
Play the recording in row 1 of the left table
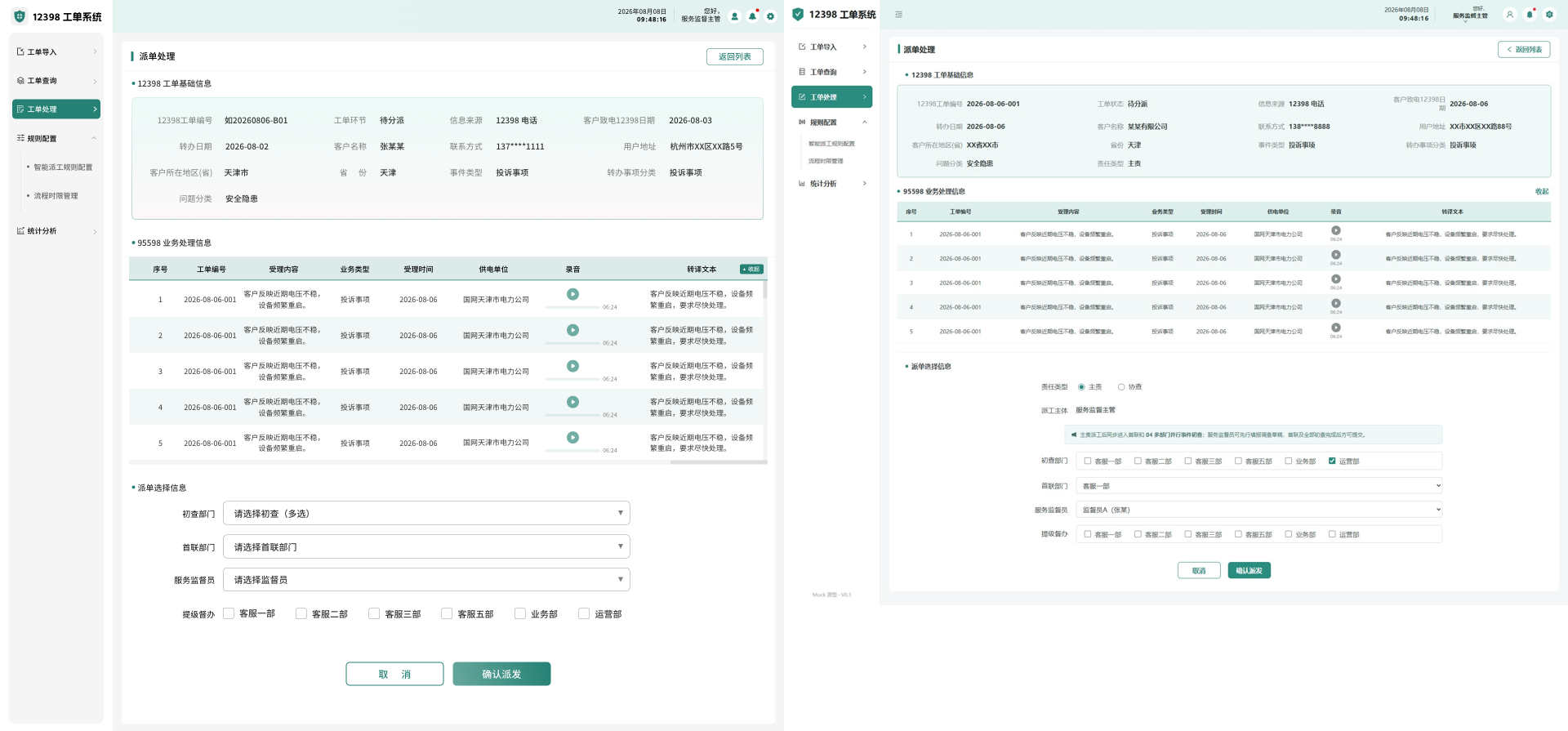click(572, 294)
